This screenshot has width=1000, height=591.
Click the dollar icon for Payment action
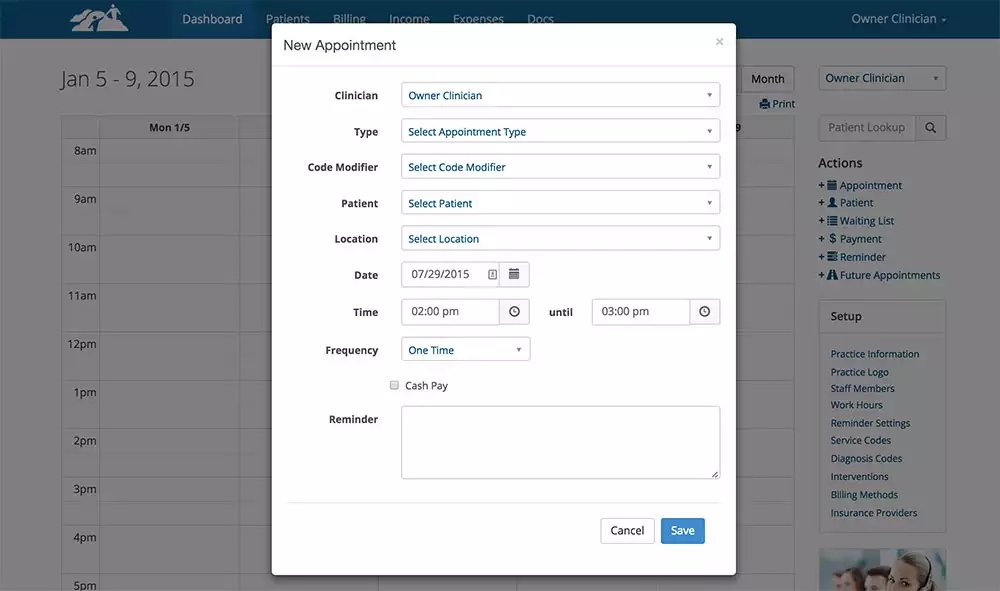click(833, 239)
